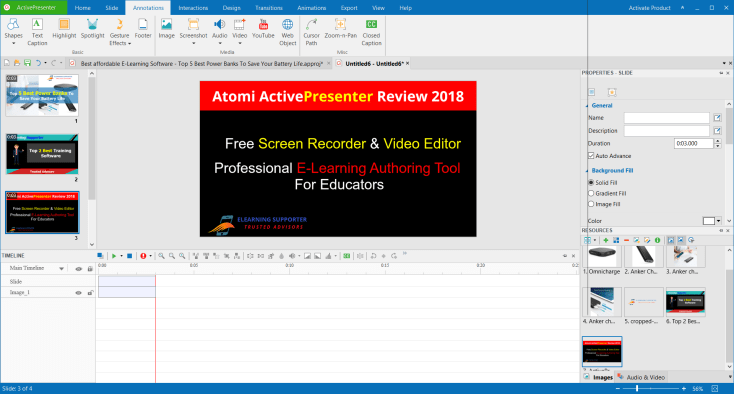Open the Transitions tab
Screen dimensions: 734x394
coord(269,7)
